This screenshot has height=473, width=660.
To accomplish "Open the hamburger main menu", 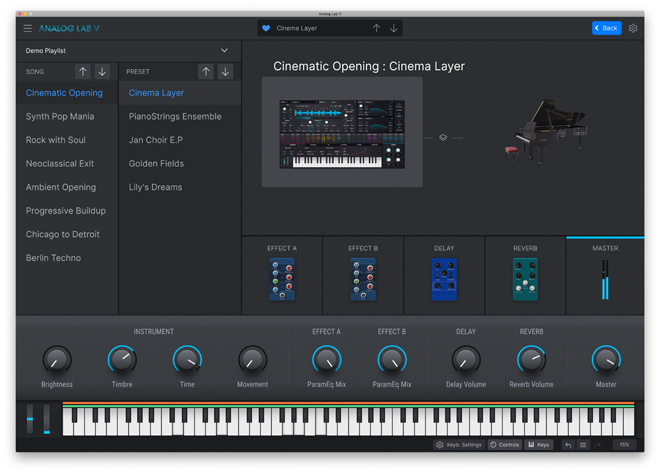I will click(x=28, y=28).
